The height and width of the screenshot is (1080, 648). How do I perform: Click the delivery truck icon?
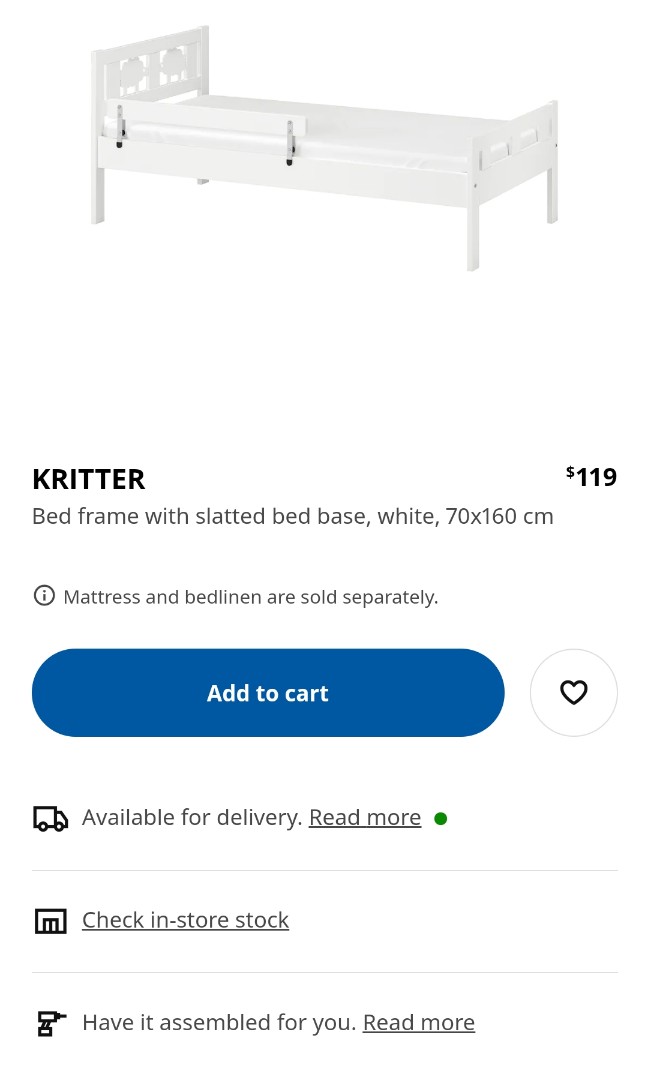(x=50, y=818)
